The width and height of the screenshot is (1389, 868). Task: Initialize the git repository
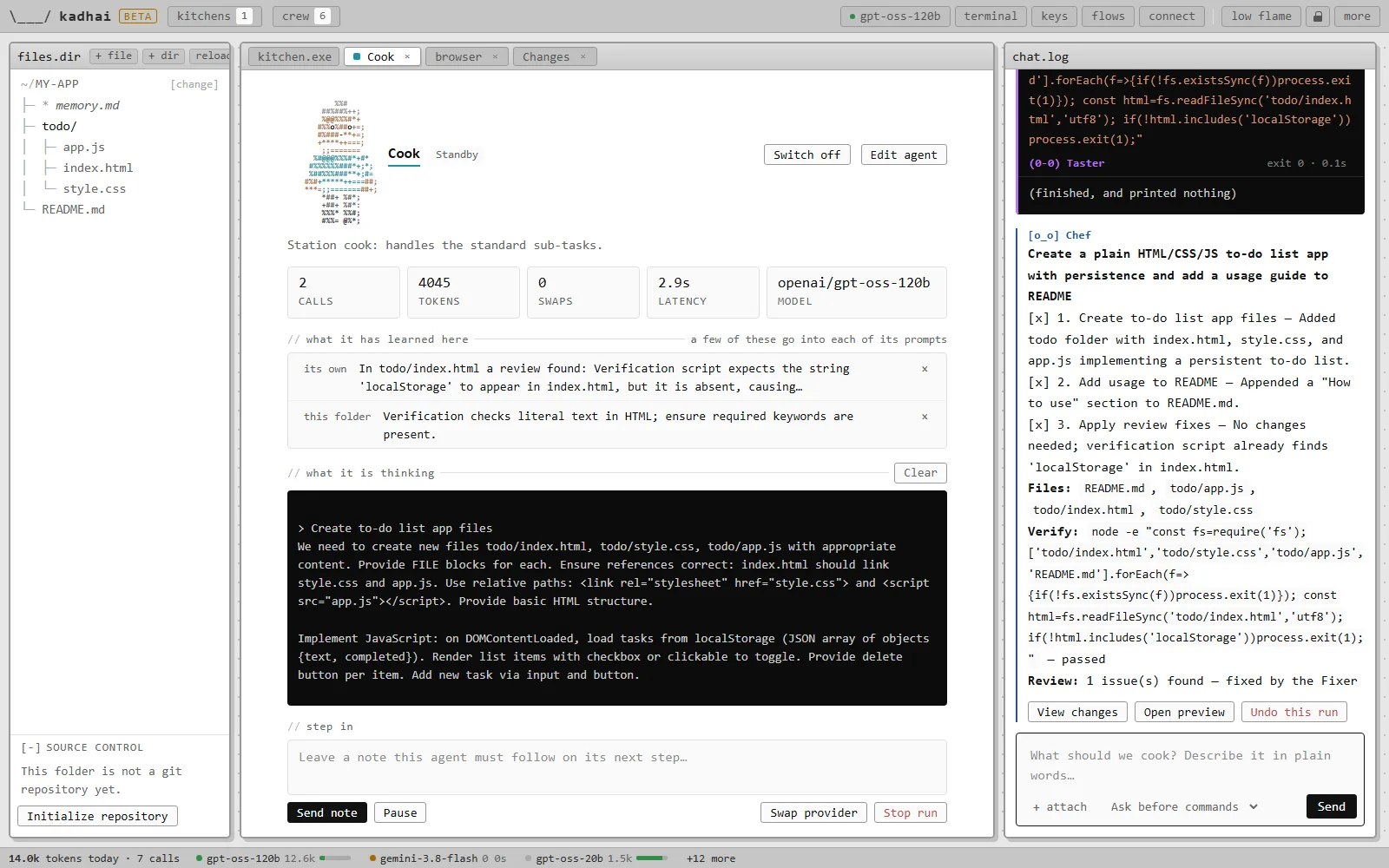(97, 817)
